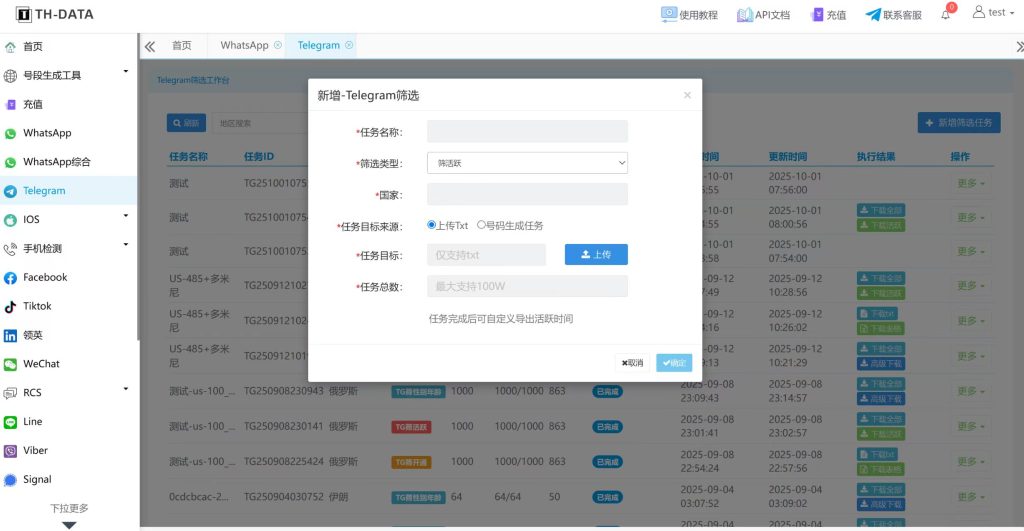The width and height of the screenshot is (1024, 531).
Task: Click the Line sidebar icon
Action: pyautogui.click(x=10, y=422)
